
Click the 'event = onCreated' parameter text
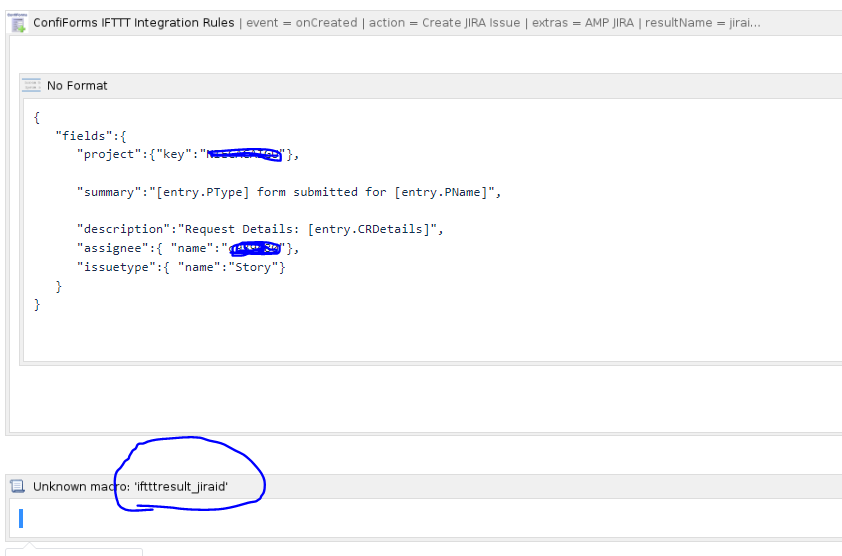(301, 23)
